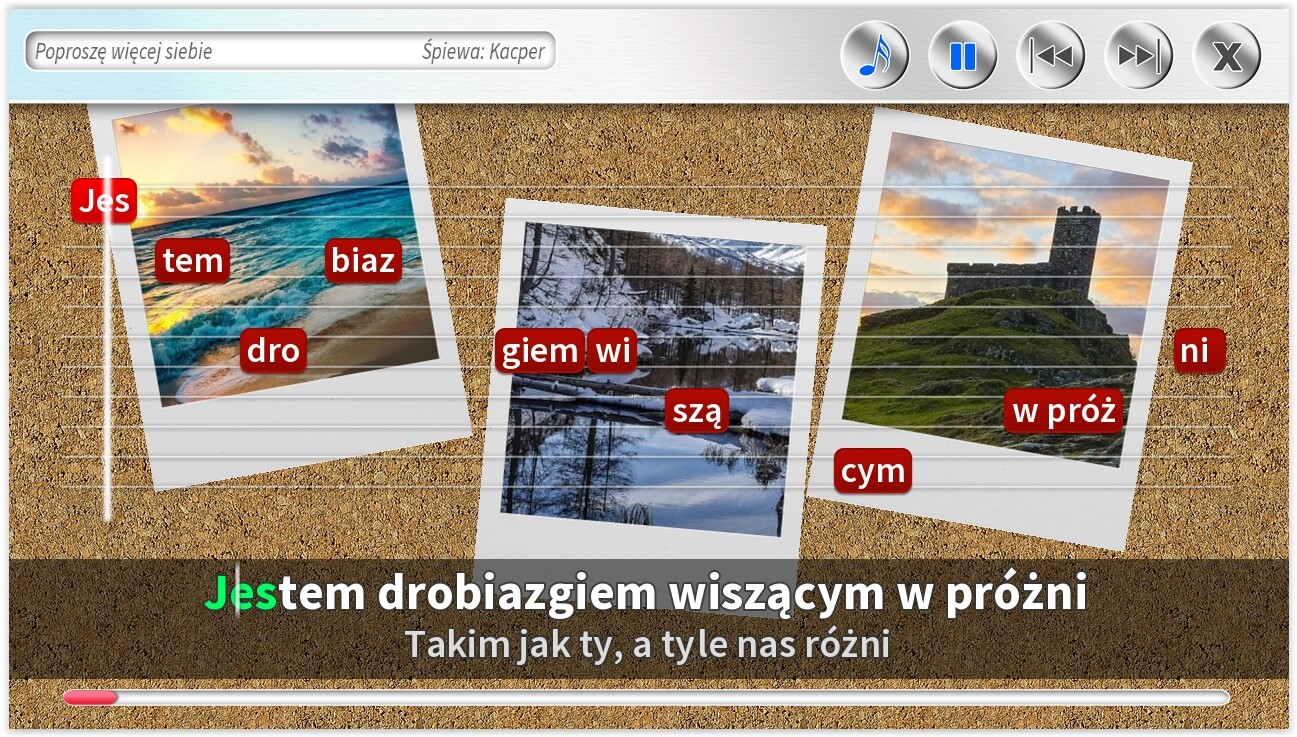Click the blue music note icon
This screenshot has width=1297, height=737.
pyautogui.click(x=875, y=55)
